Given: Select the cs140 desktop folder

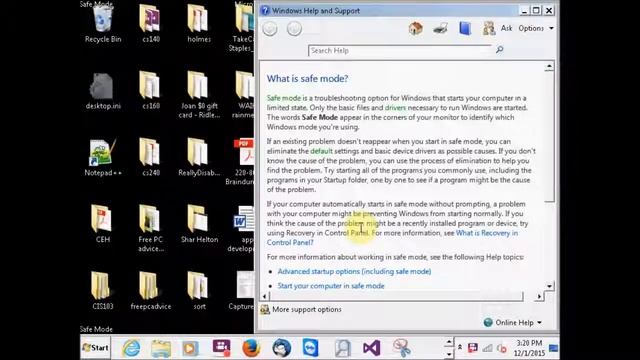Looking at the screenshot, I should tap(151, 24).
